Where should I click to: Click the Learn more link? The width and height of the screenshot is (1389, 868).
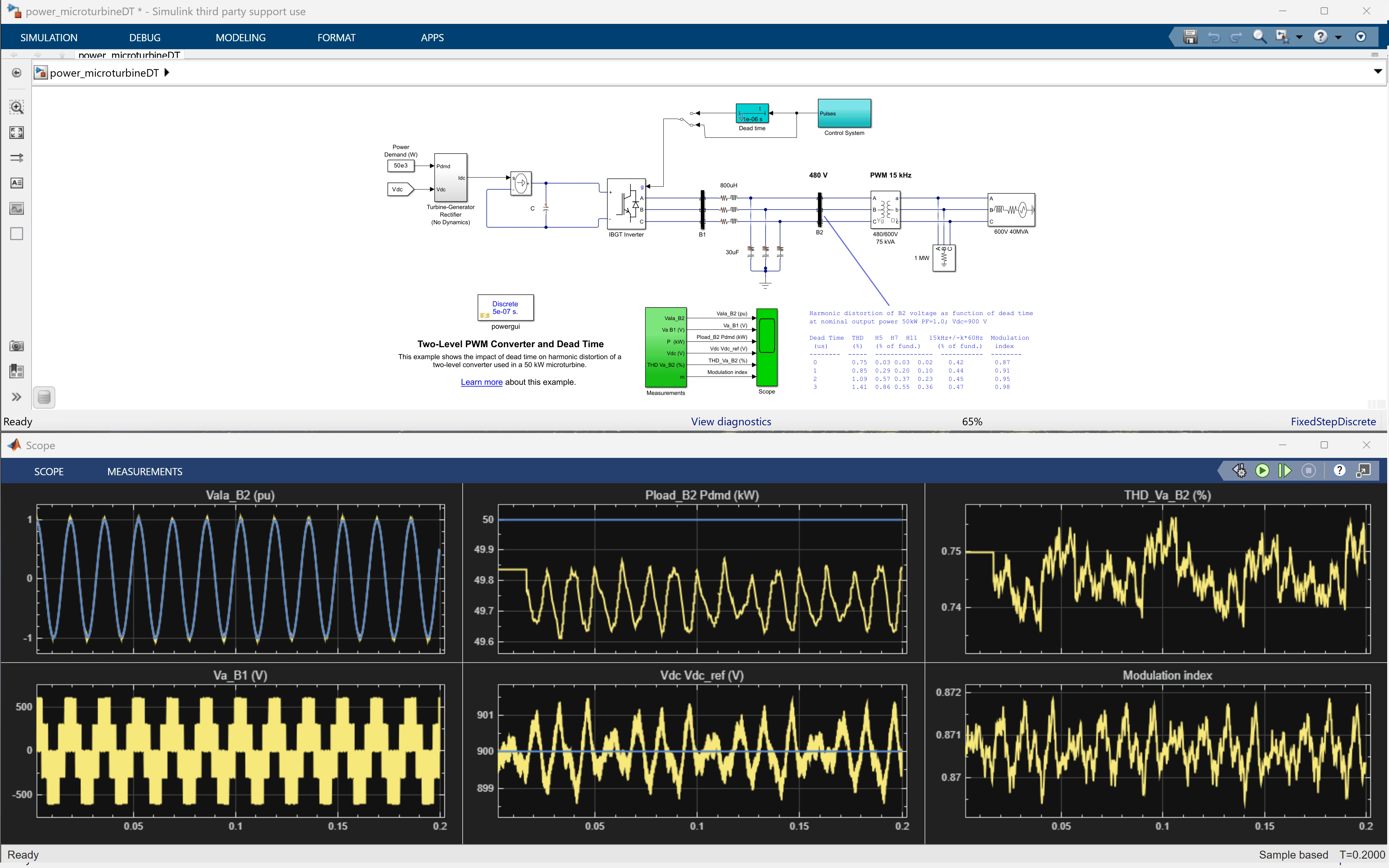coord(481,382)
